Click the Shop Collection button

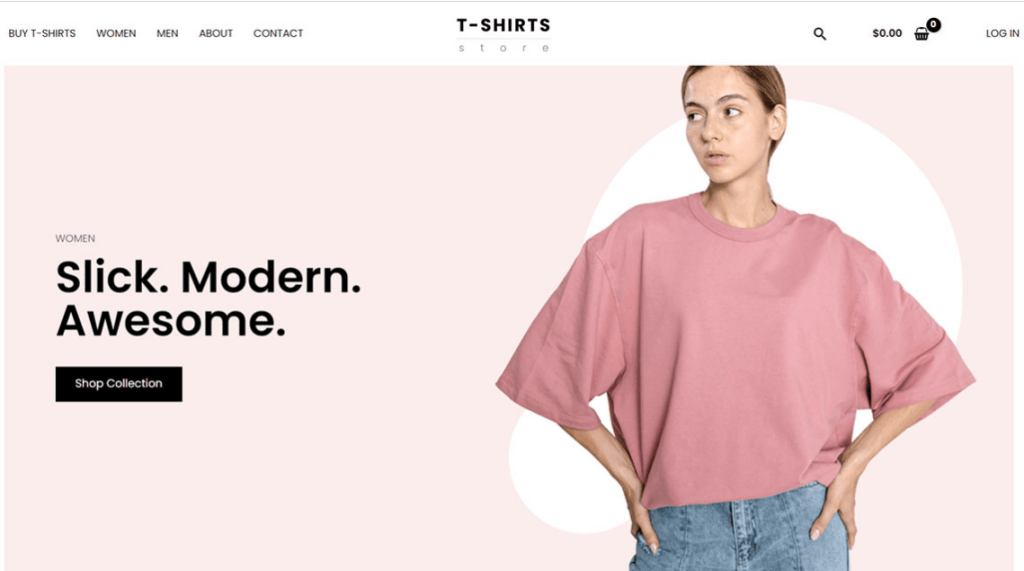click(x=119, y=384)
